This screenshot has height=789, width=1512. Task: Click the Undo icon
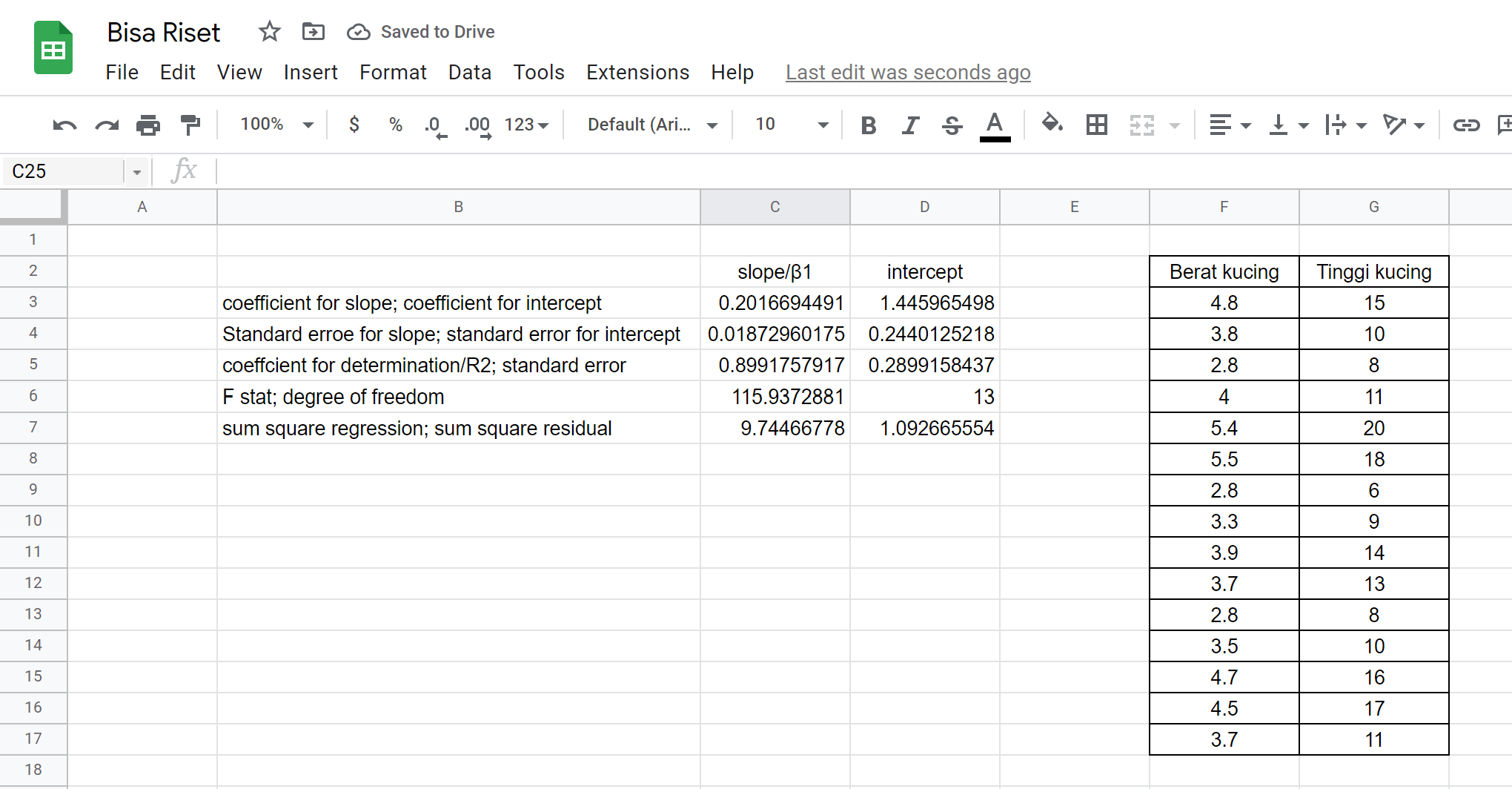point(65,125)
